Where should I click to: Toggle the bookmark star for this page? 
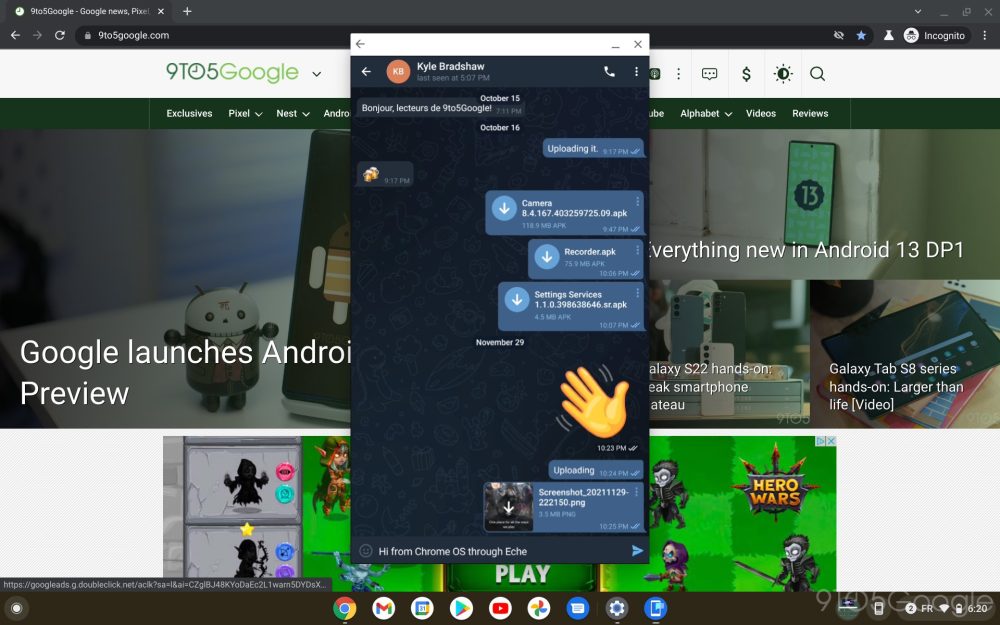point(861,35)
